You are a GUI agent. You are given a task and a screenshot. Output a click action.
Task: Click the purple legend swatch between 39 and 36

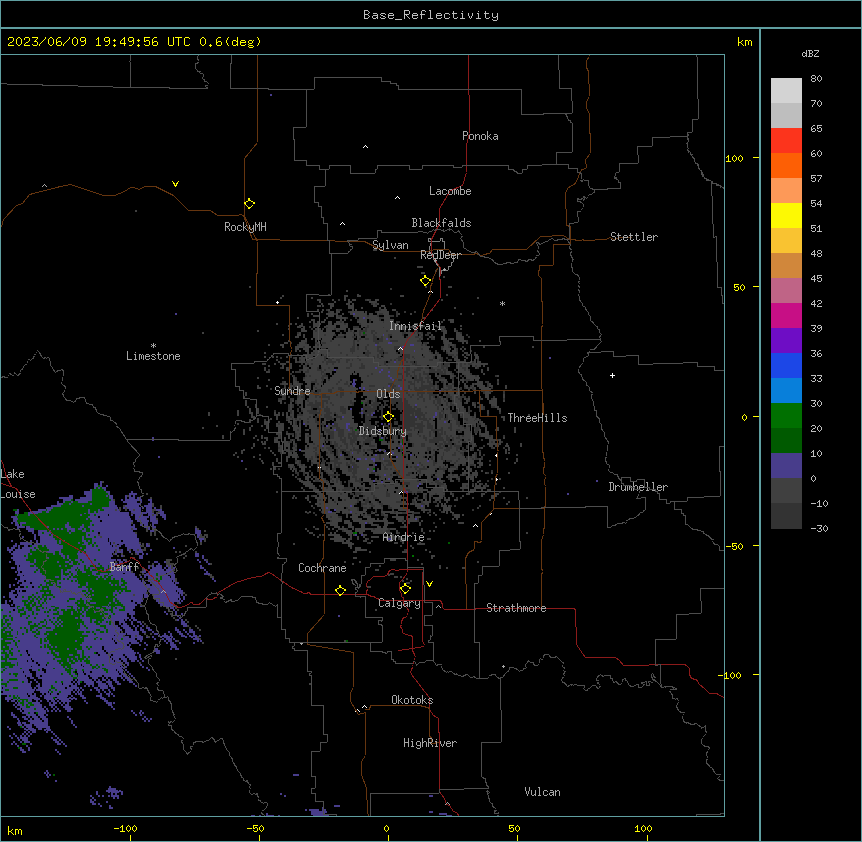786,341
